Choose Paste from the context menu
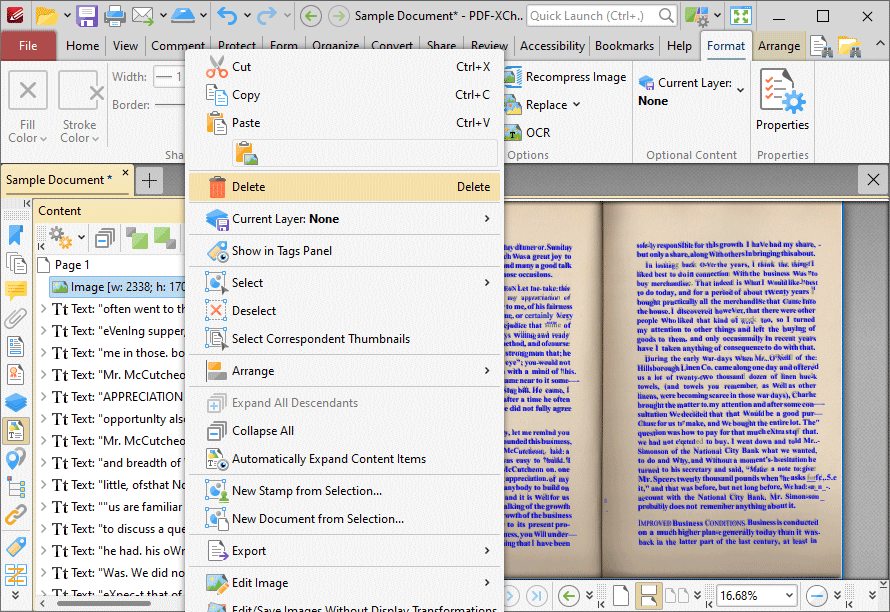The image size is (890, 612). pyautogui.click(x=346, y=123)
